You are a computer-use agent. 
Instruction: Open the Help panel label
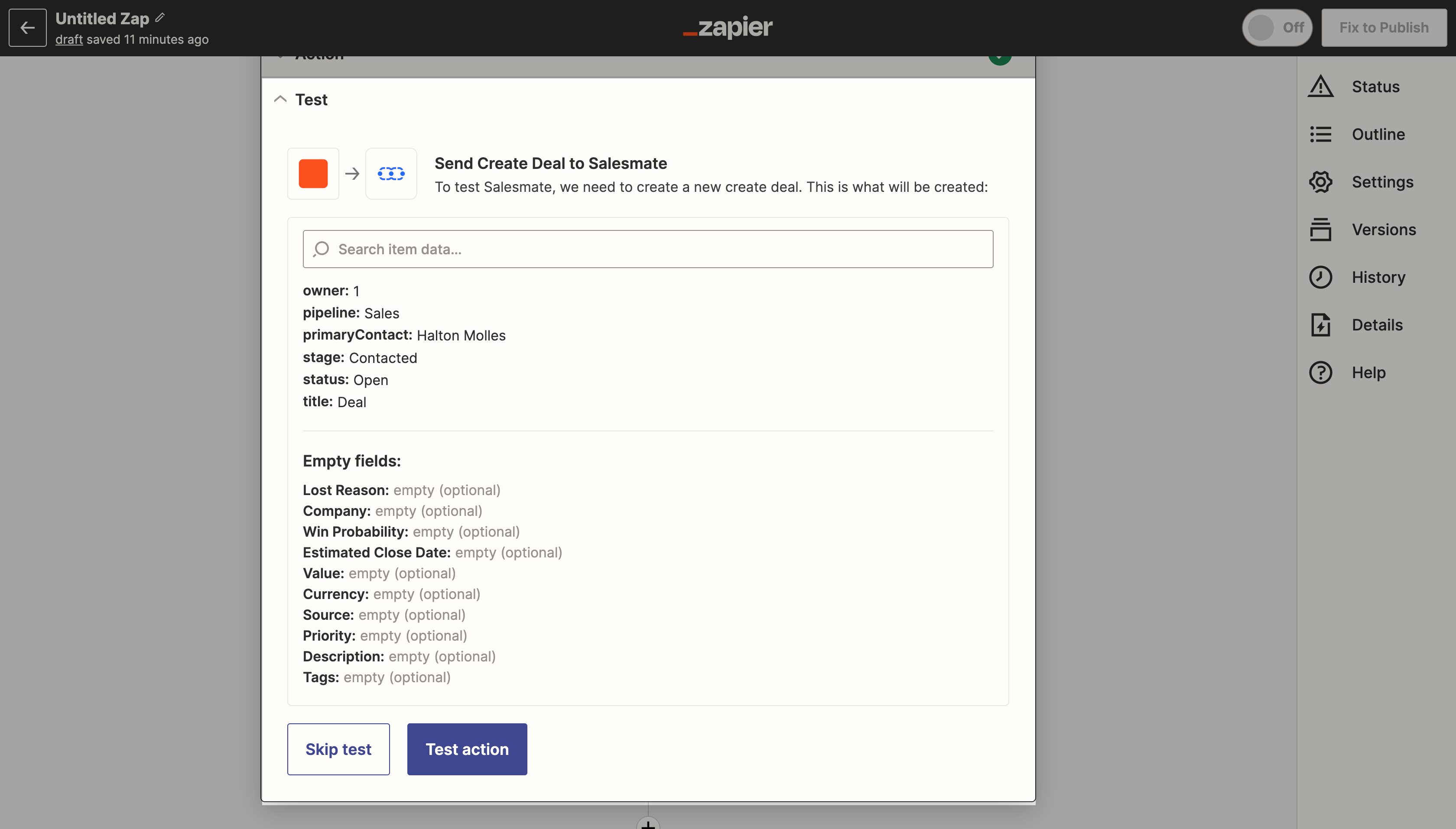(x=1368, y=372)
